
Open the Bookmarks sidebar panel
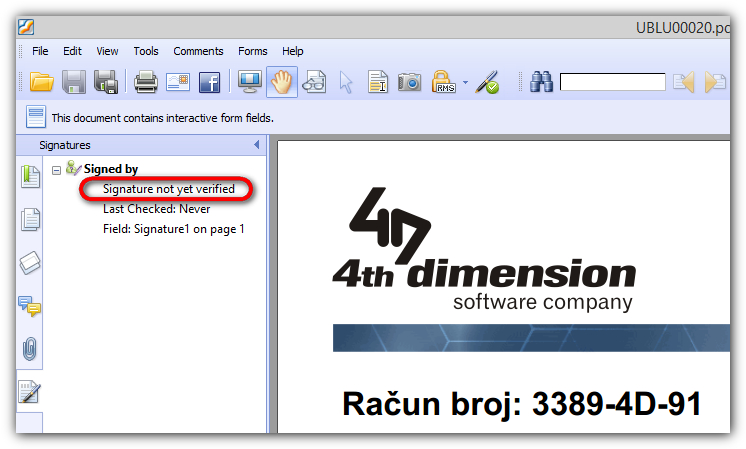coord(30,176)
